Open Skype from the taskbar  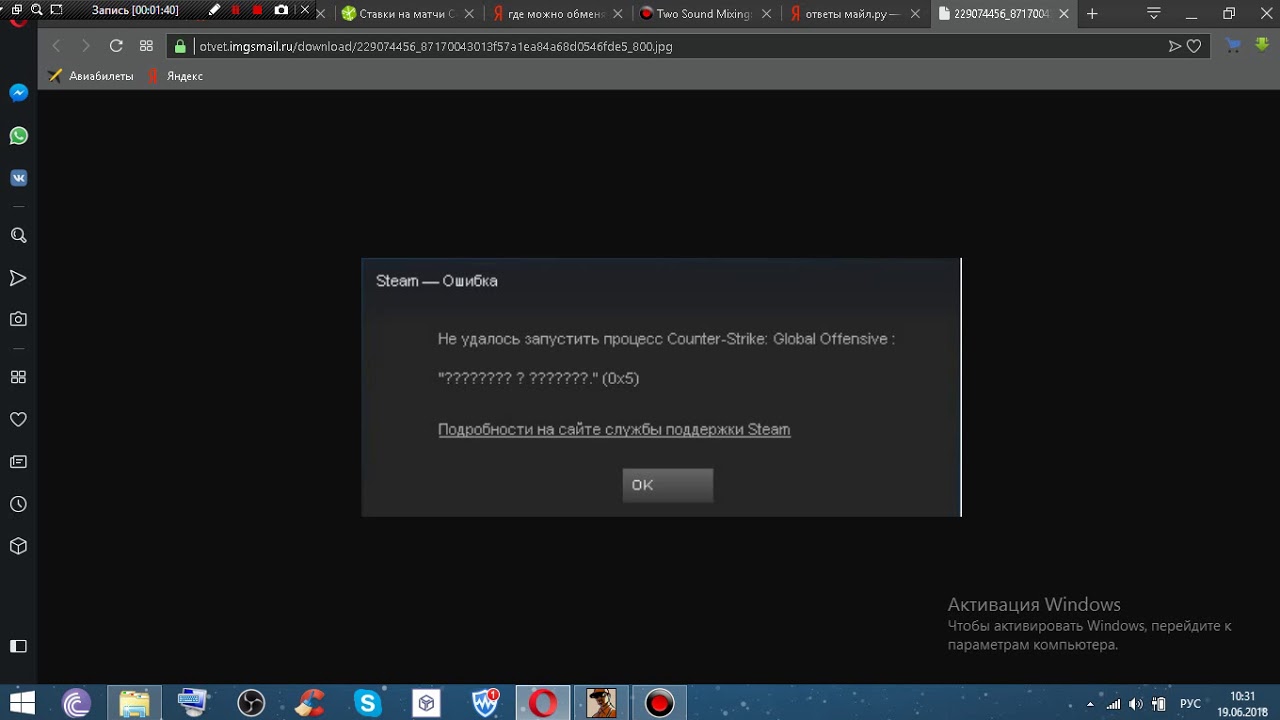tap(368, 703)
